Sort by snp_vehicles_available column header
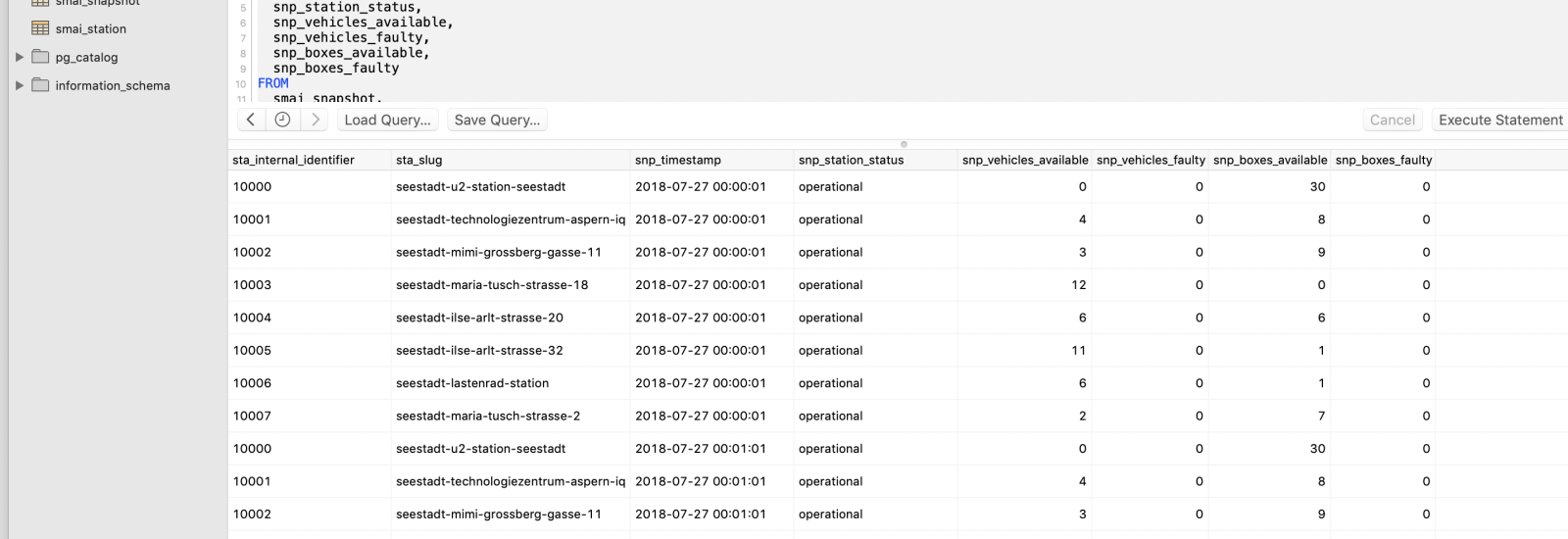1568x539 pixels. [1025, 160]
